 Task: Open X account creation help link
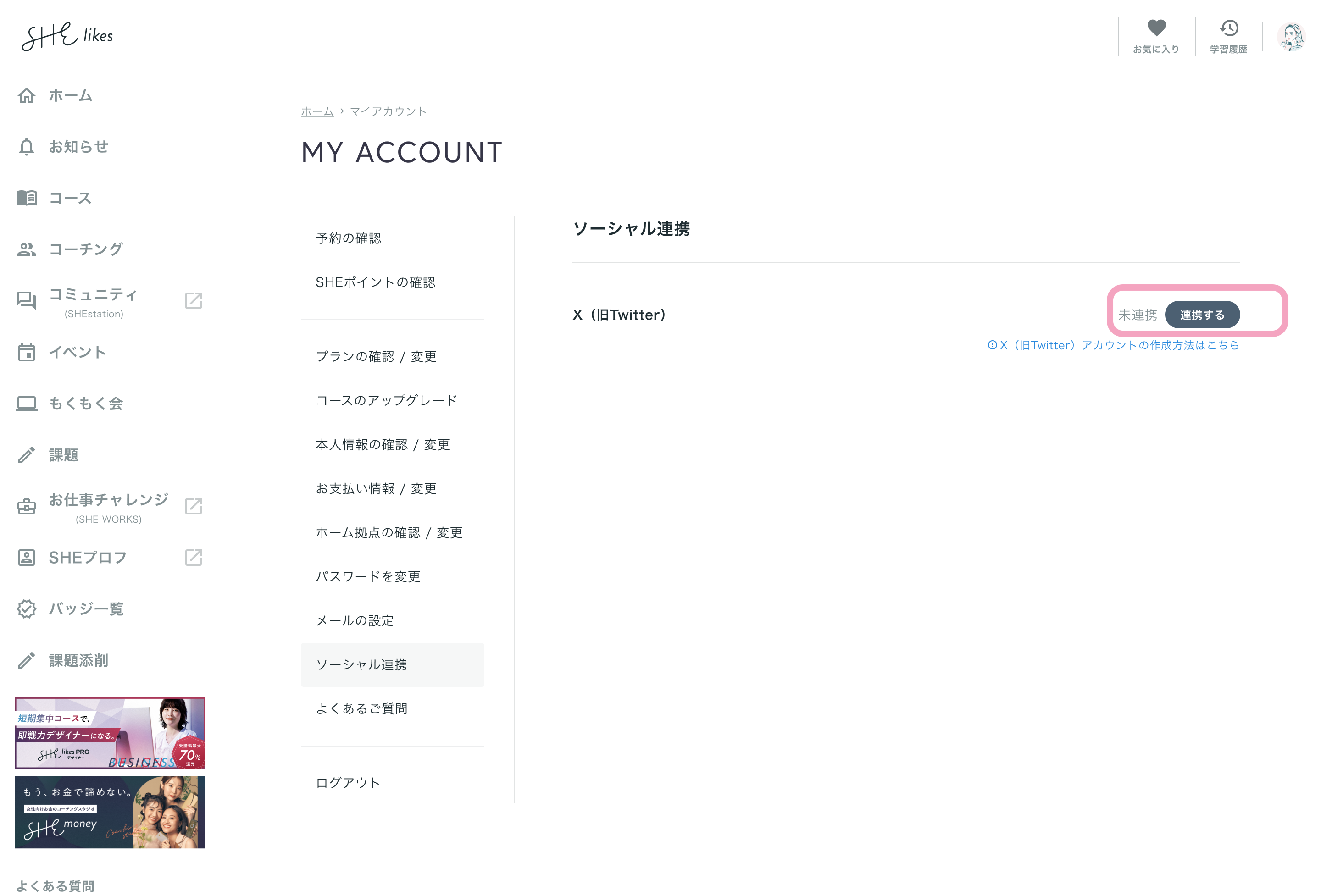point(1113,345)
